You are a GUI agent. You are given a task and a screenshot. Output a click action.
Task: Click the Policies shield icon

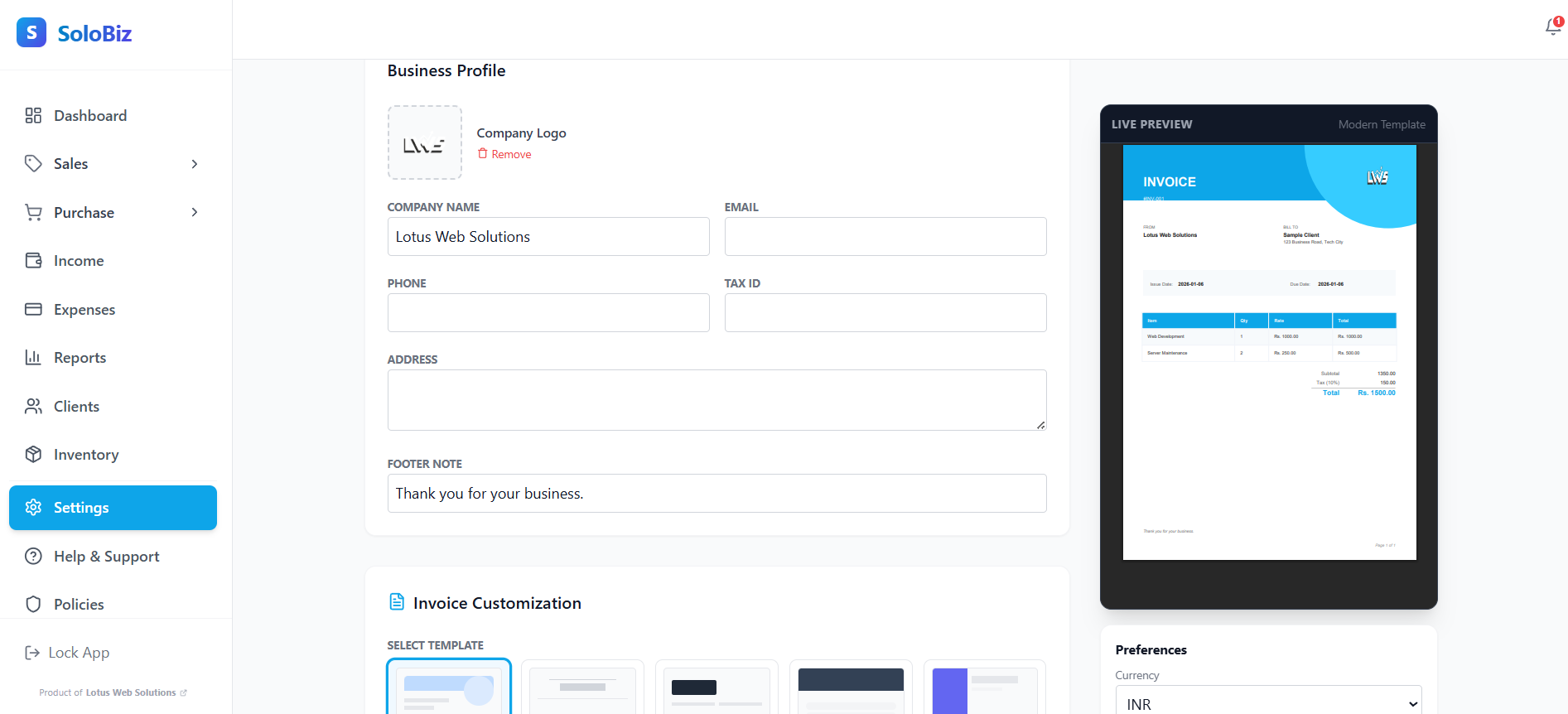33,605
